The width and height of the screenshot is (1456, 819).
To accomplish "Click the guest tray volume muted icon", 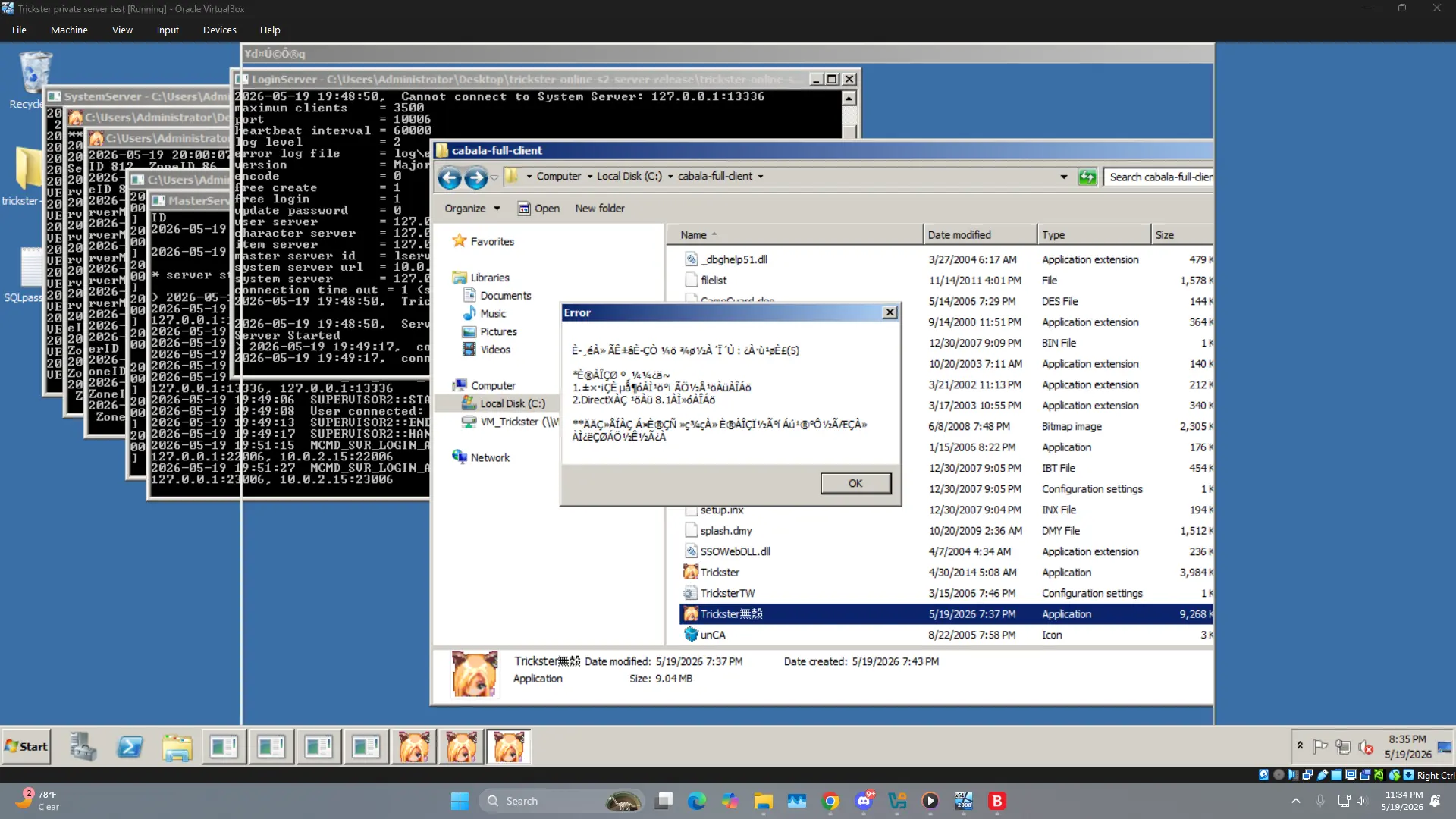I will pyautogui.click(x=1366, y=747).
